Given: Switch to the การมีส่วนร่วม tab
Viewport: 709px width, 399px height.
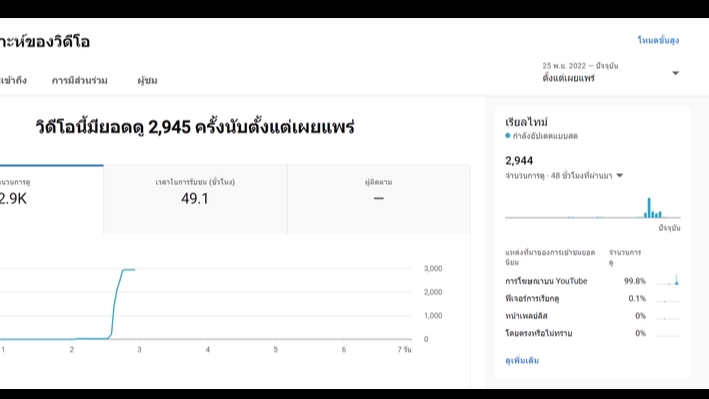Looking at the screenshot, I should click(x=80, y=81).
